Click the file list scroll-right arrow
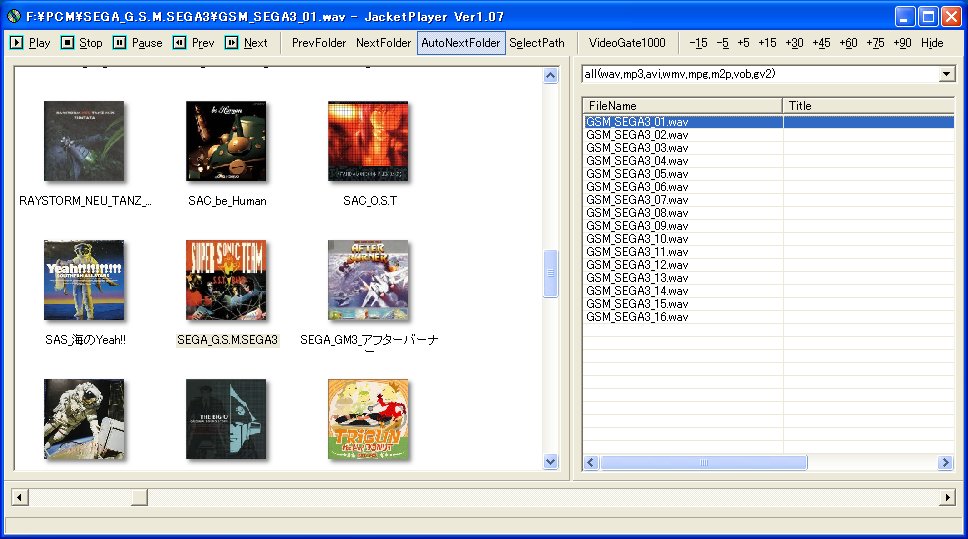 [945, 462]
